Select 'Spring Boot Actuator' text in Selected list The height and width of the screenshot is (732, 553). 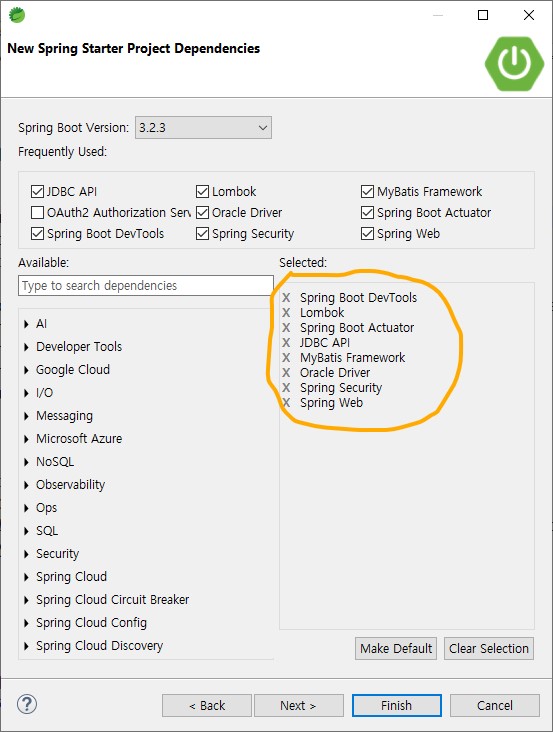tap(357, 328)
